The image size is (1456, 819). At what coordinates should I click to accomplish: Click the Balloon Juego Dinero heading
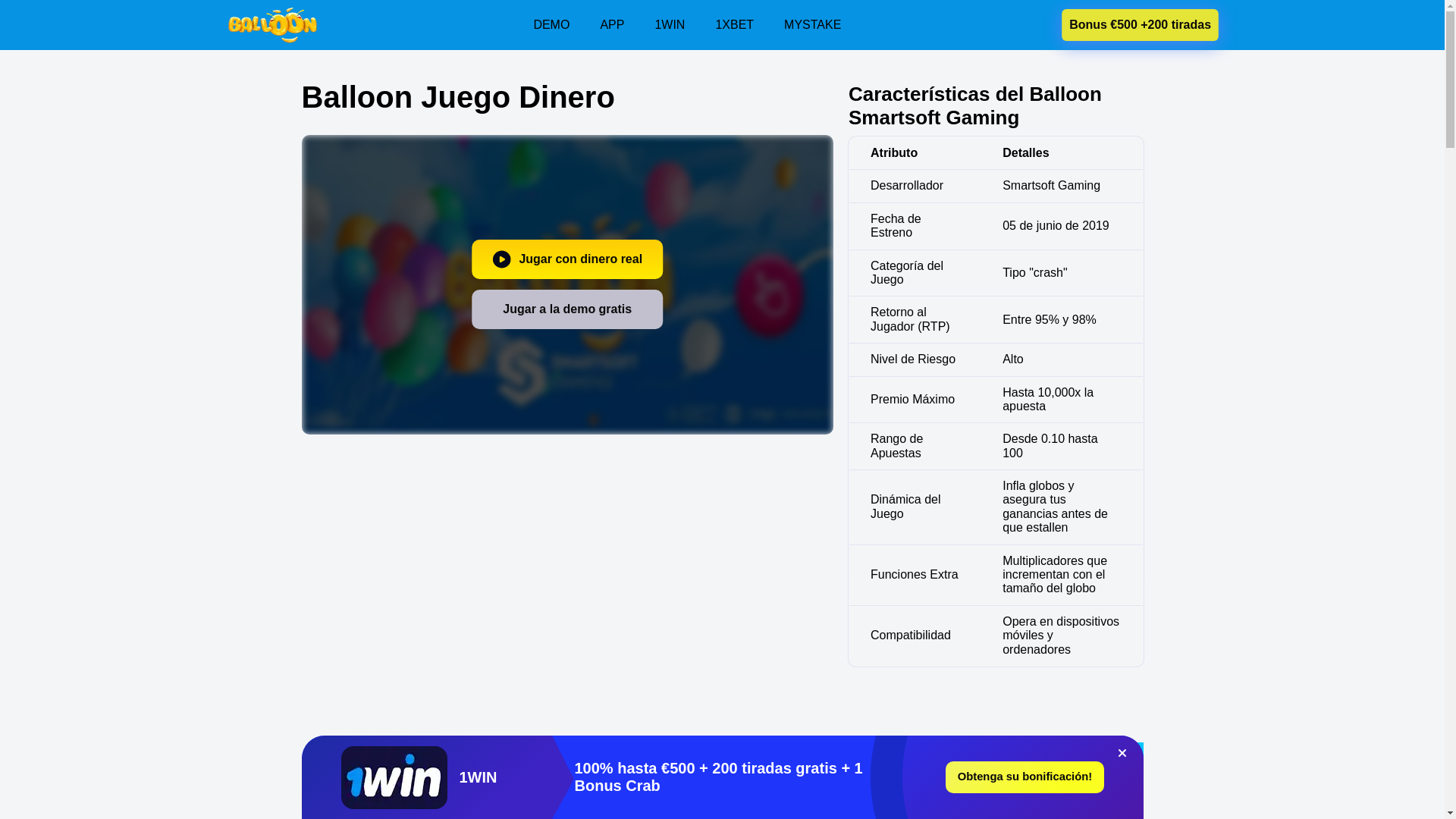pyautogui.click(x=458, y=97)
